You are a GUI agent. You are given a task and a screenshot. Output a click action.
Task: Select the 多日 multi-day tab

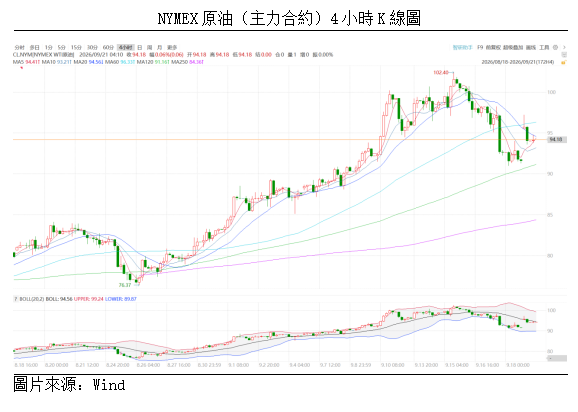(35, 48)
